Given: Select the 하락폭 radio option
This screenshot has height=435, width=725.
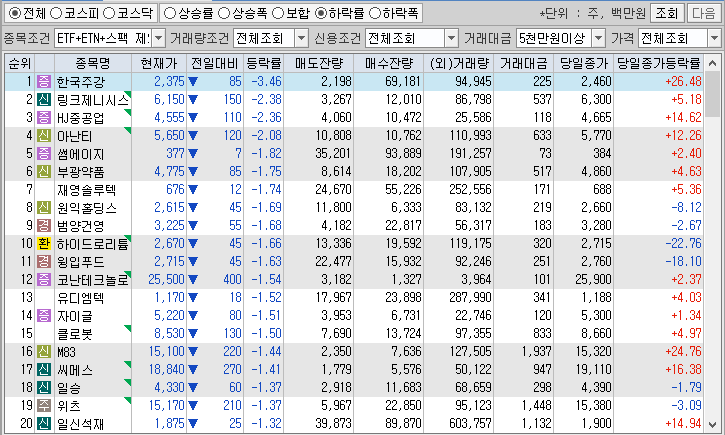Looking at the screenshot, I should pyautogui.click(x=375, y=13).
